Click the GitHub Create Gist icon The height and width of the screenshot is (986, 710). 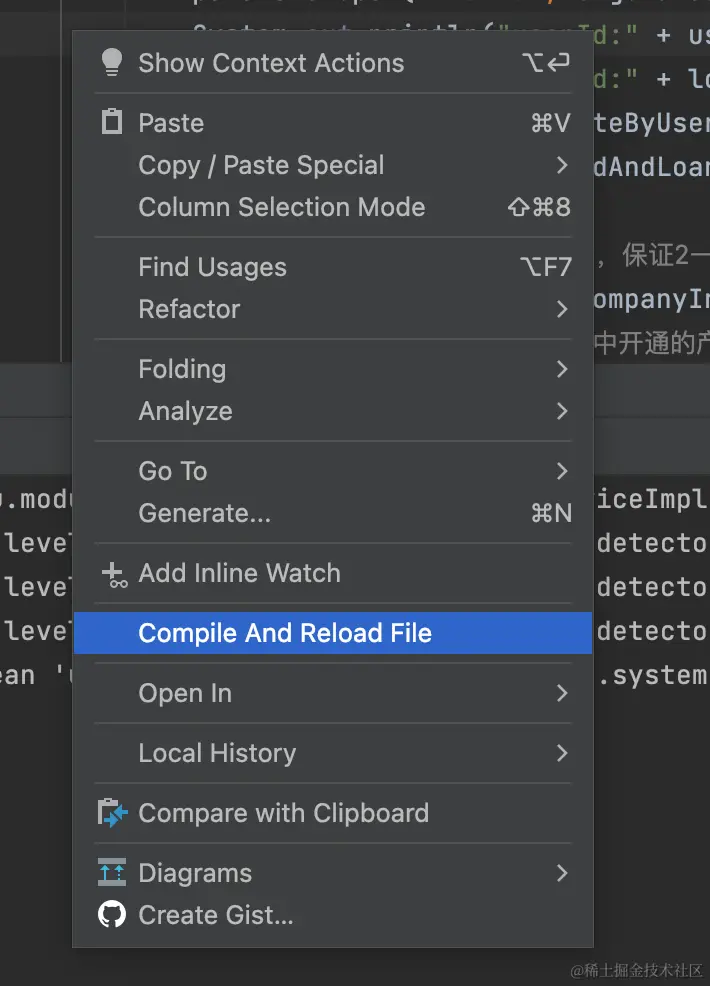pos(112,914)
